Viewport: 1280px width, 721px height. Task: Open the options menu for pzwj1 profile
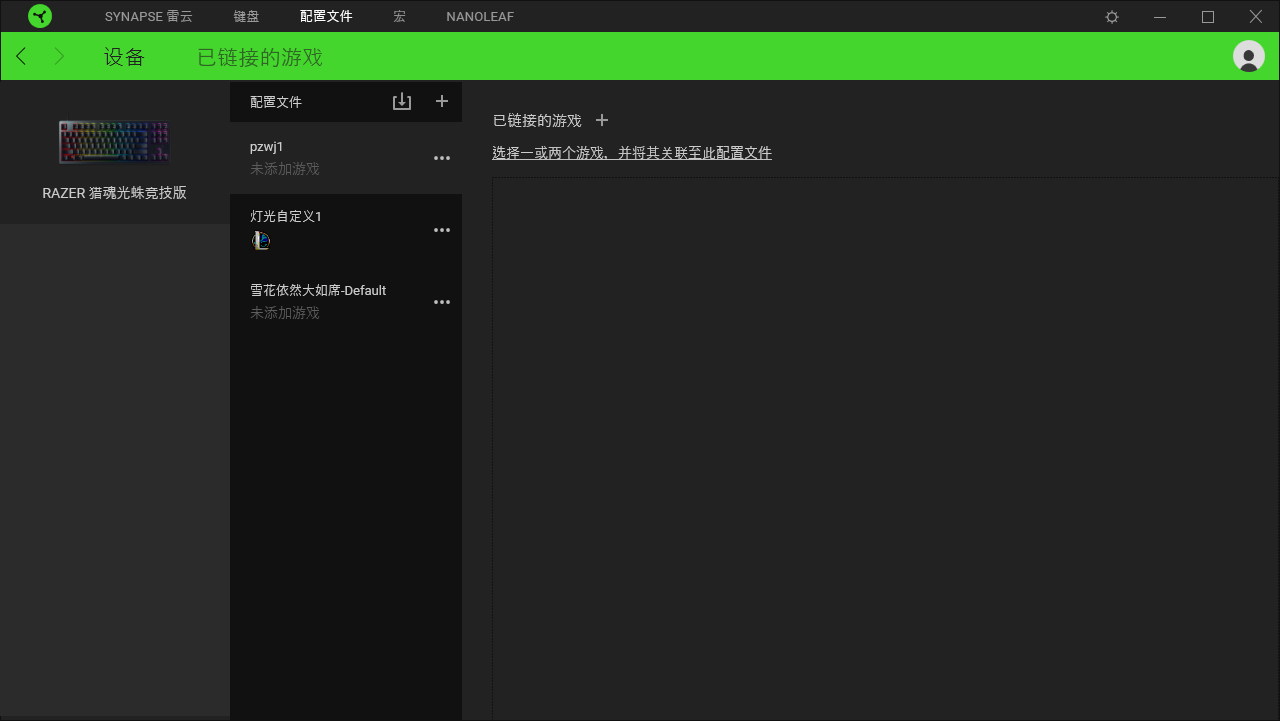click(x=442, y=157)
